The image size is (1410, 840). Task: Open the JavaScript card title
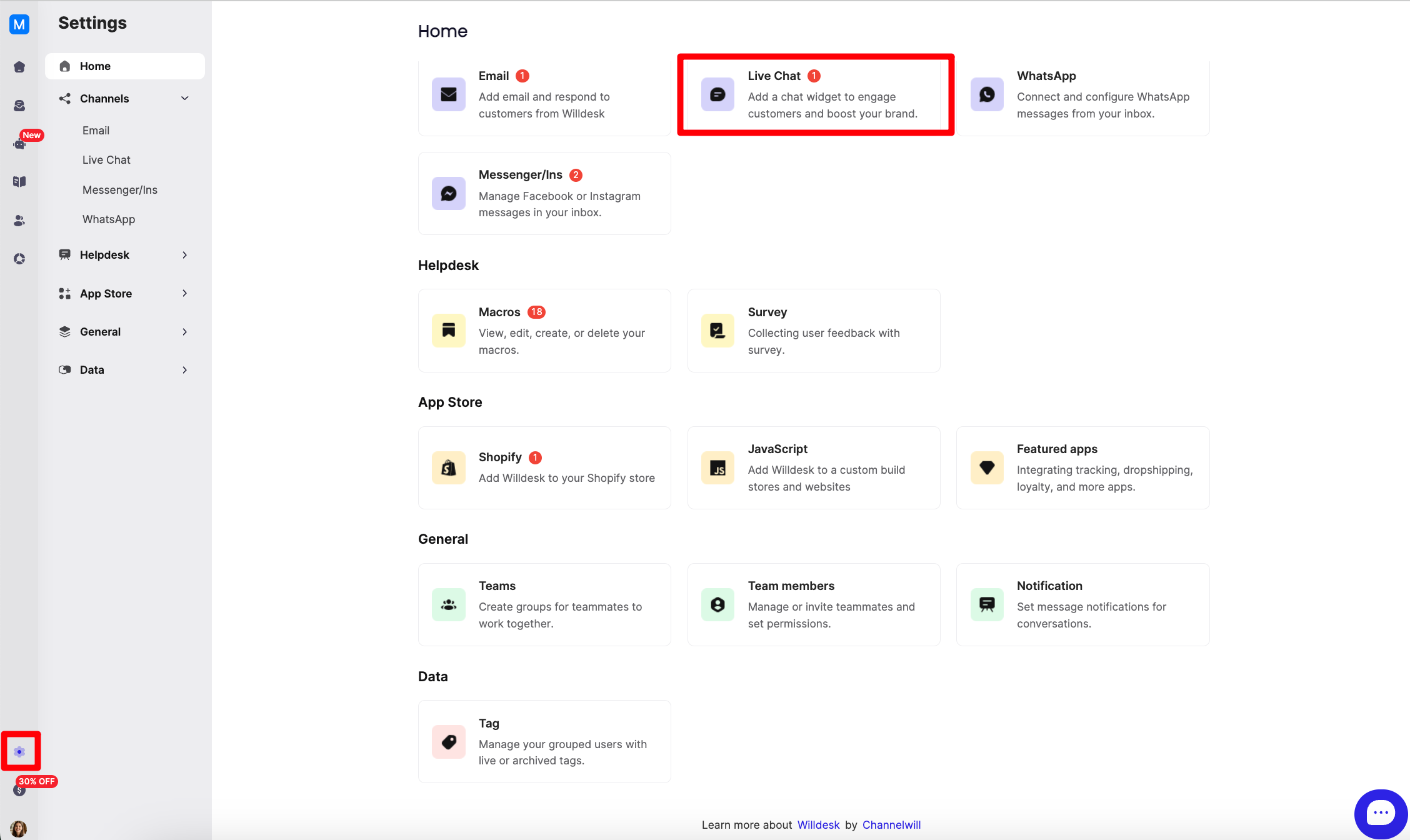tap(777, 449)
